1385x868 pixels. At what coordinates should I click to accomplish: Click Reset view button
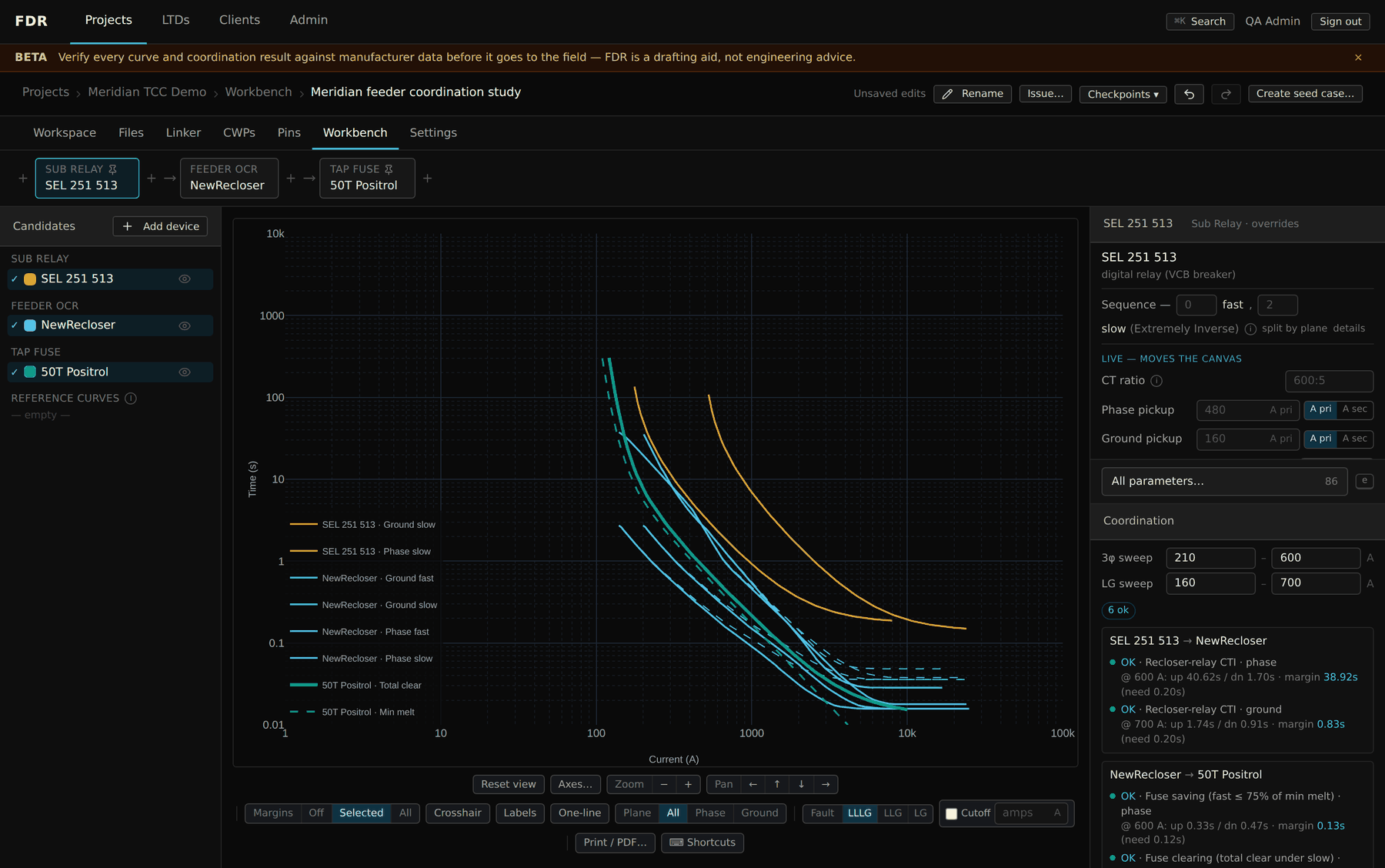point(508,784)
